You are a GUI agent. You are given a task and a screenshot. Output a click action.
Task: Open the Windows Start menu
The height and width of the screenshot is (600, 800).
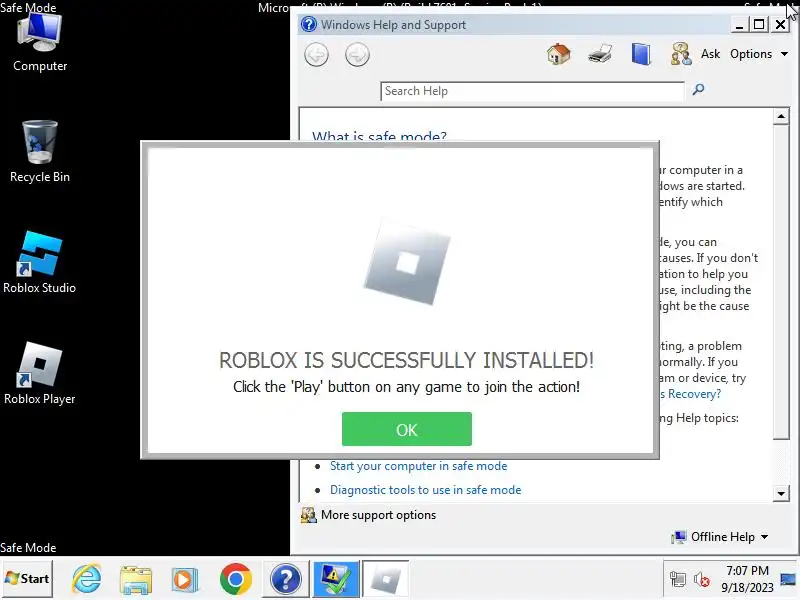pos(27,579)
